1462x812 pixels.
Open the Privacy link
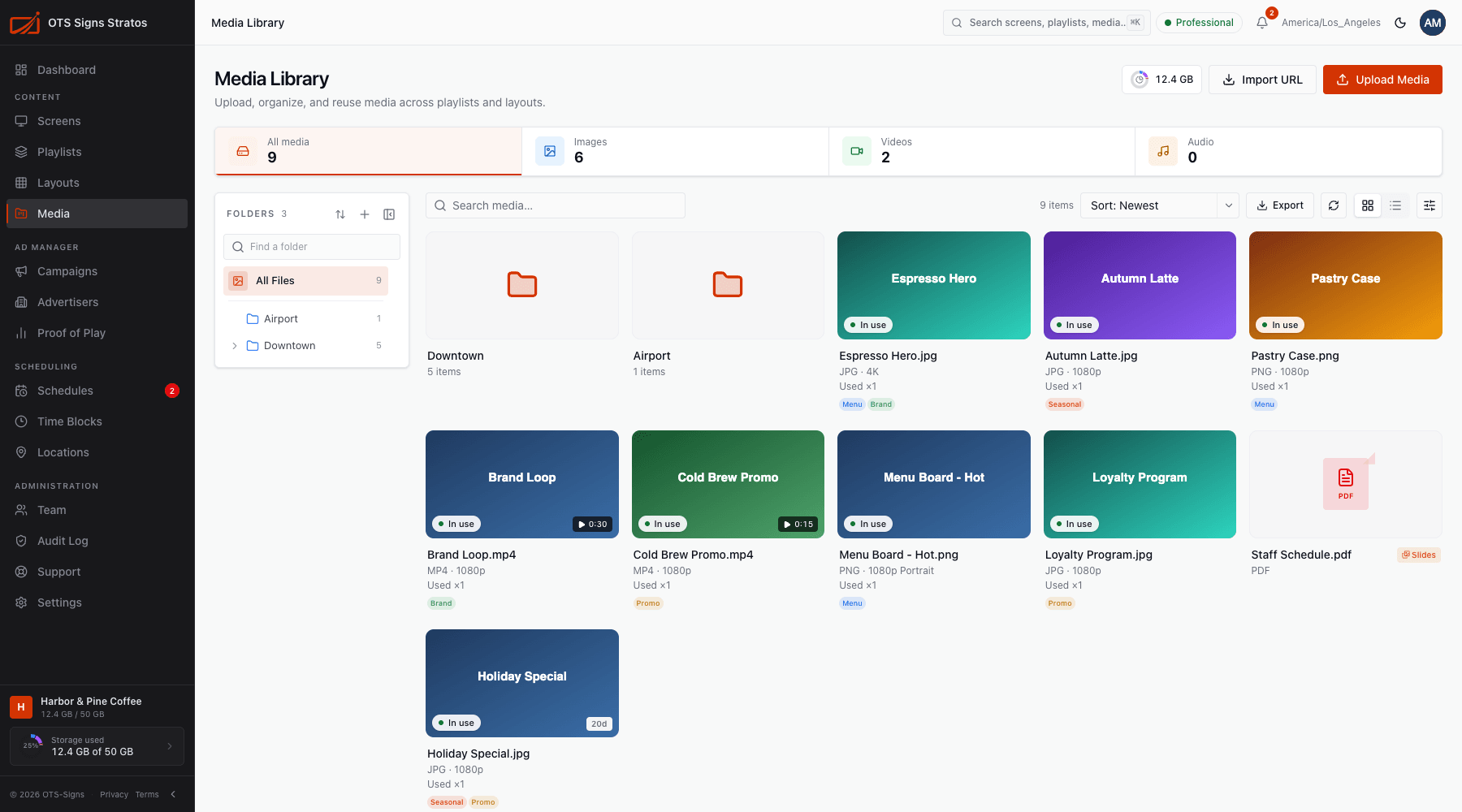tap(114, 794)
